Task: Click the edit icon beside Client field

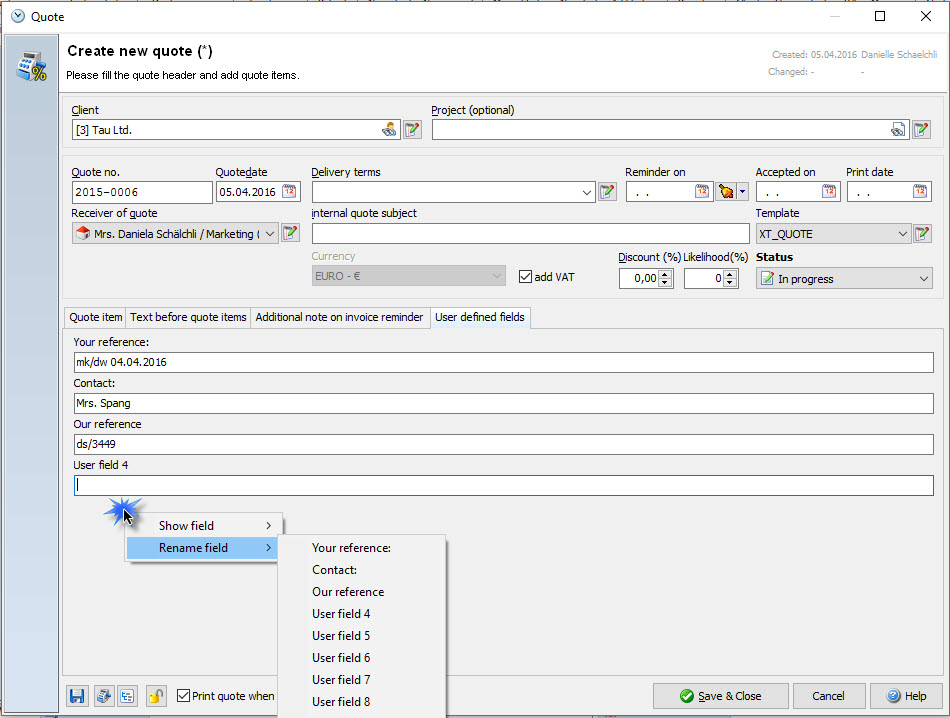Action: [412, 129]
